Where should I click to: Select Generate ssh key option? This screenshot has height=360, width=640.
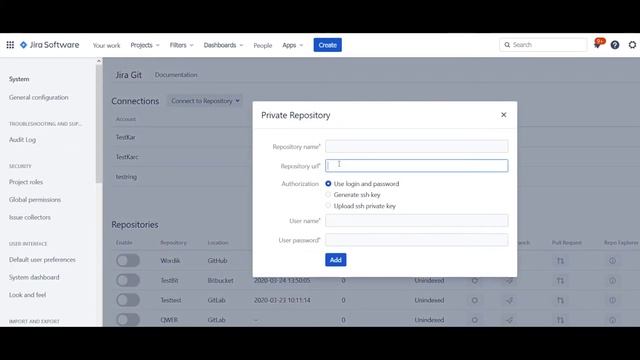328,195
